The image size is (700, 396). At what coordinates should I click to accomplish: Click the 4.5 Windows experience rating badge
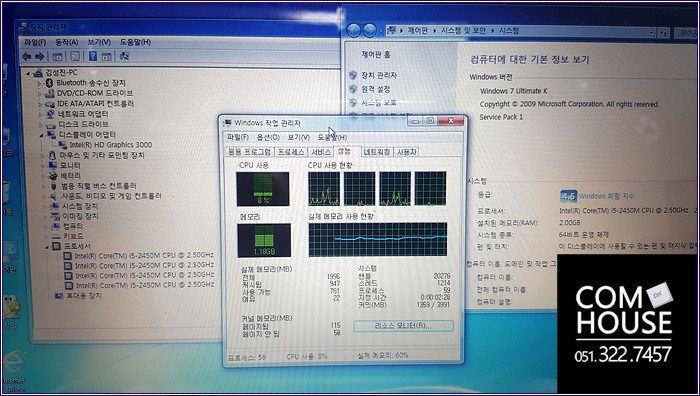click(x=568, y=196)
